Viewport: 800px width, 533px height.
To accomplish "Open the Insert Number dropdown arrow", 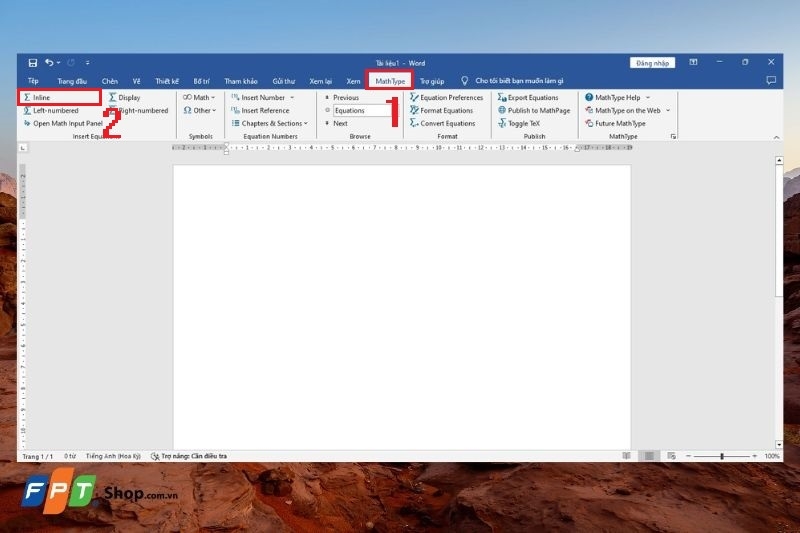I will click(292, 97).
